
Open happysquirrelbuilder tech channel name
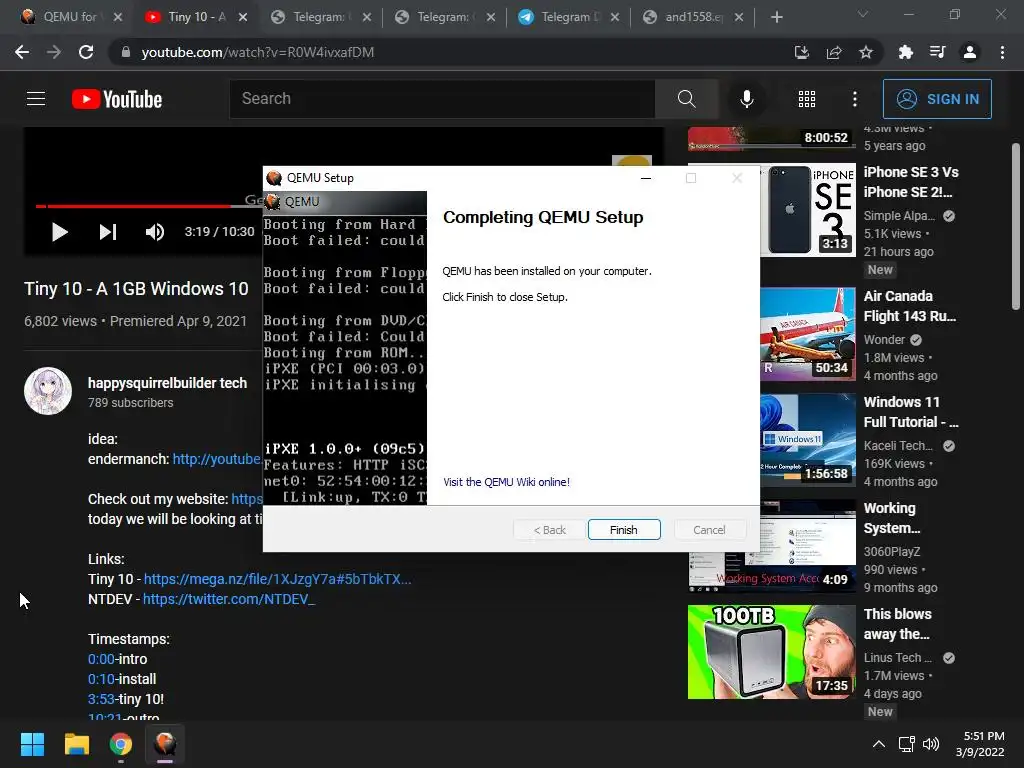click(x=167, y=383)
